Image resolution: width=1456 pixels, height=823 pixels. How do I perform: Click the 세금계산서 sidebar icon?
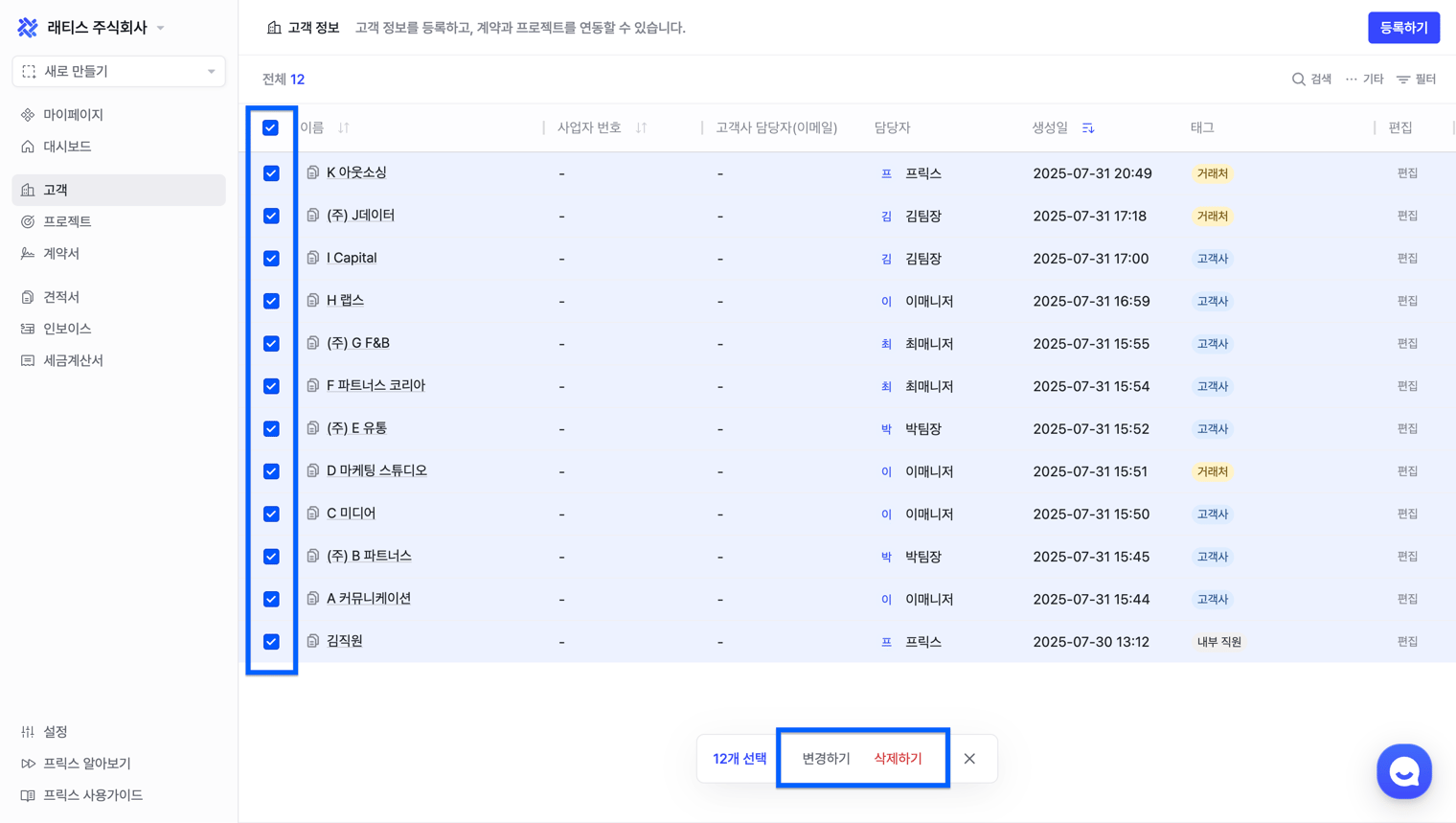[x=28, y=361]
